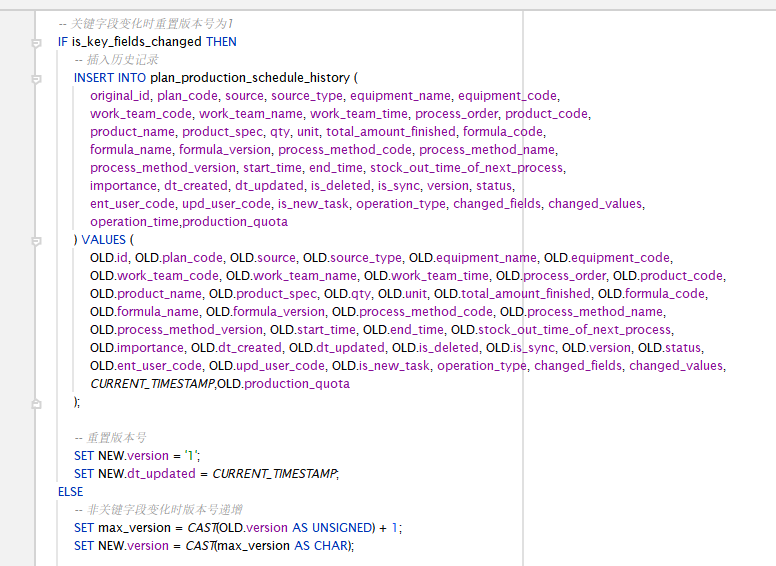Click the THEN keyword on the IF line
Viewport: 776px width, 566px height.
tap(221, 42)
